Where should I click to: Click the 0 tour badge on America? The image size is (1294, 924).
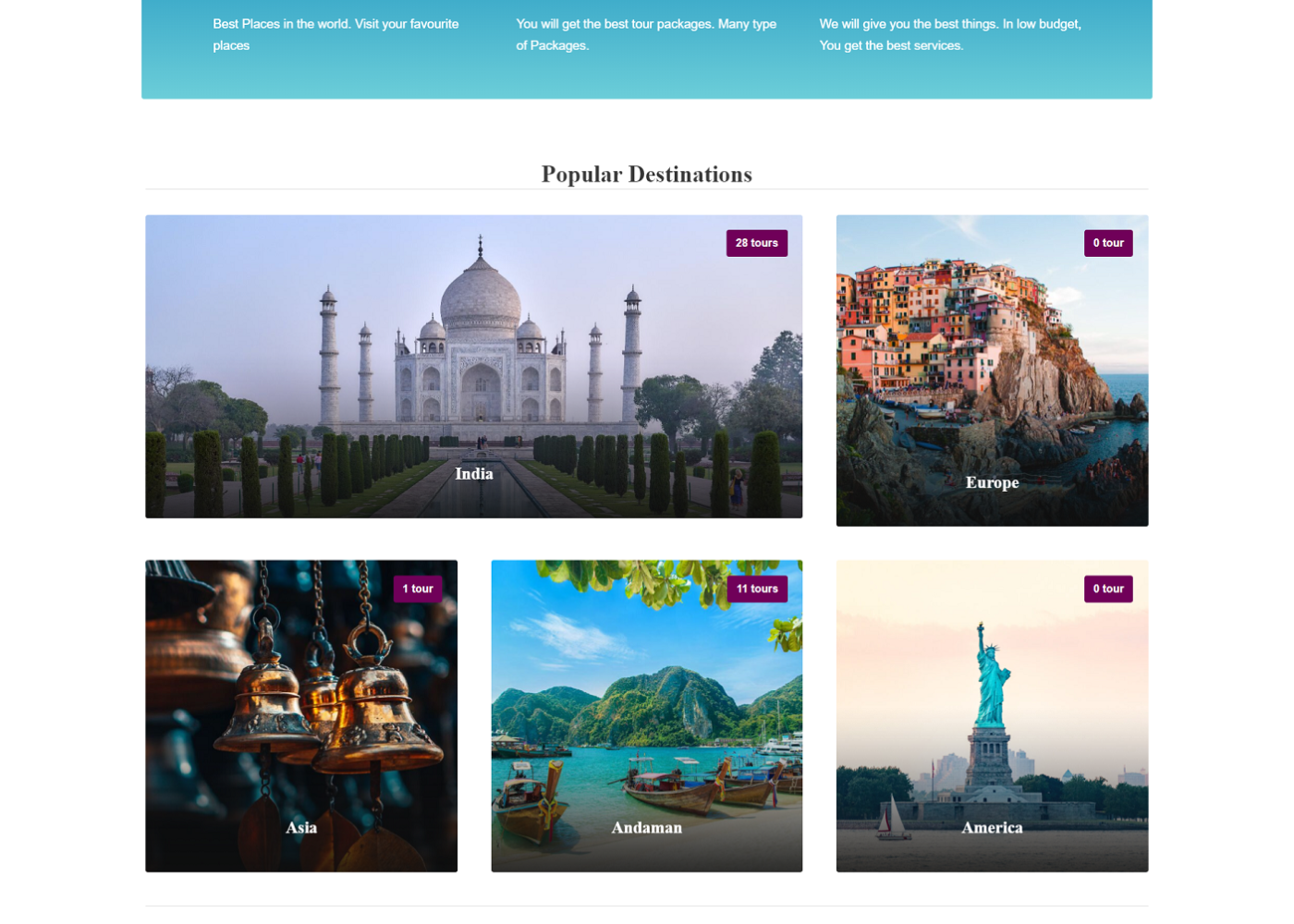[1108, 589]
